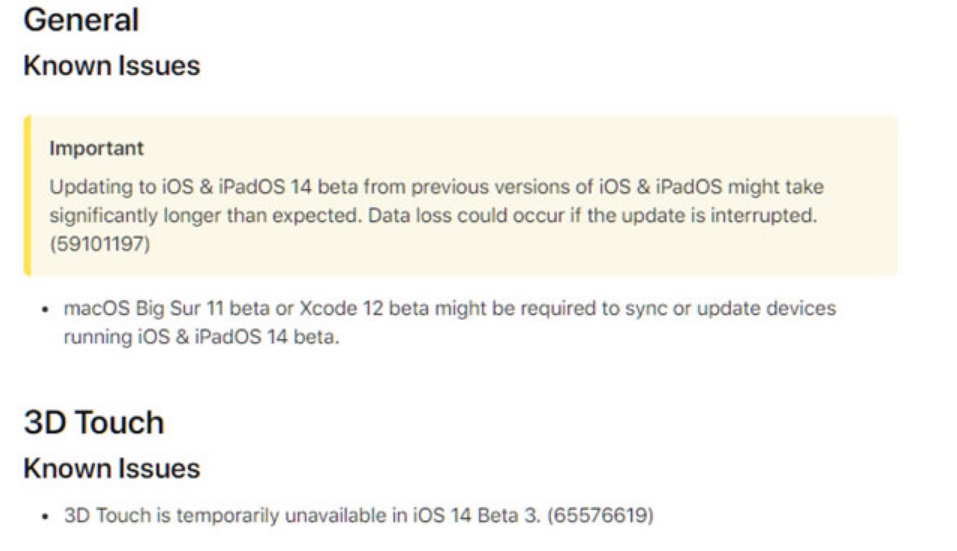The height and width of the screenshot is (551, 957).
Task: Click "Known Issues" subheading under General
Action: tap(111, 66)
